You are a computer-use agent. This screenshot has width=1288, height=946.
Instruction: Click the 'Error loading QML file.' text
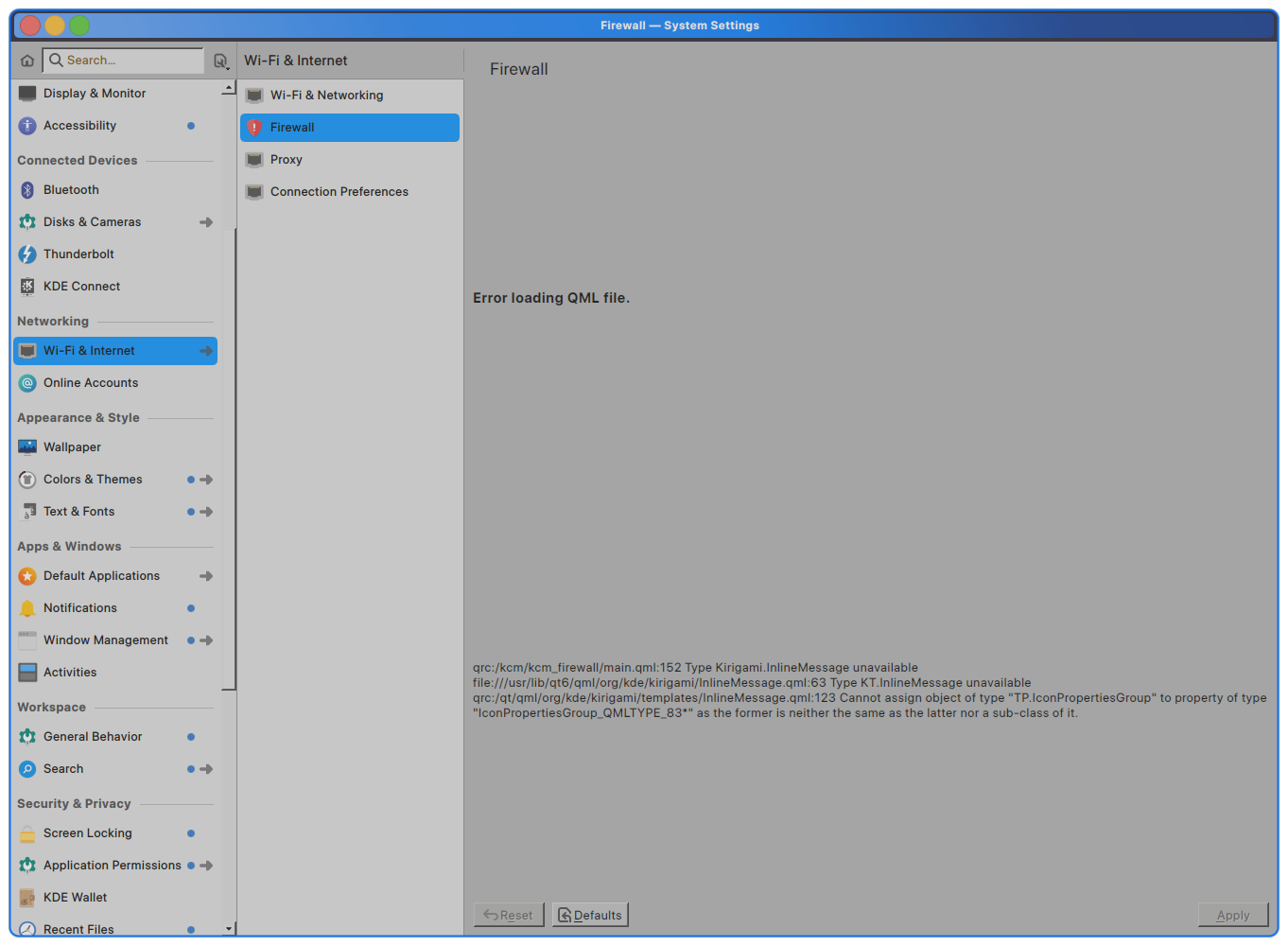tap(551, 298)
